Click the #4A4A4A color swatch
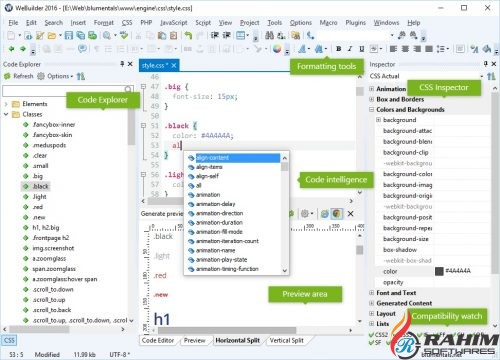 (439, 271)
